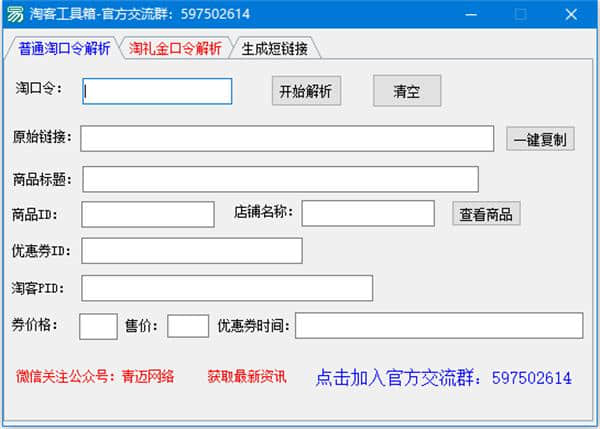This screenshot has width=600, height=429.
Task: Click the 查看商品 button
Action: click(x=486, y=214)
